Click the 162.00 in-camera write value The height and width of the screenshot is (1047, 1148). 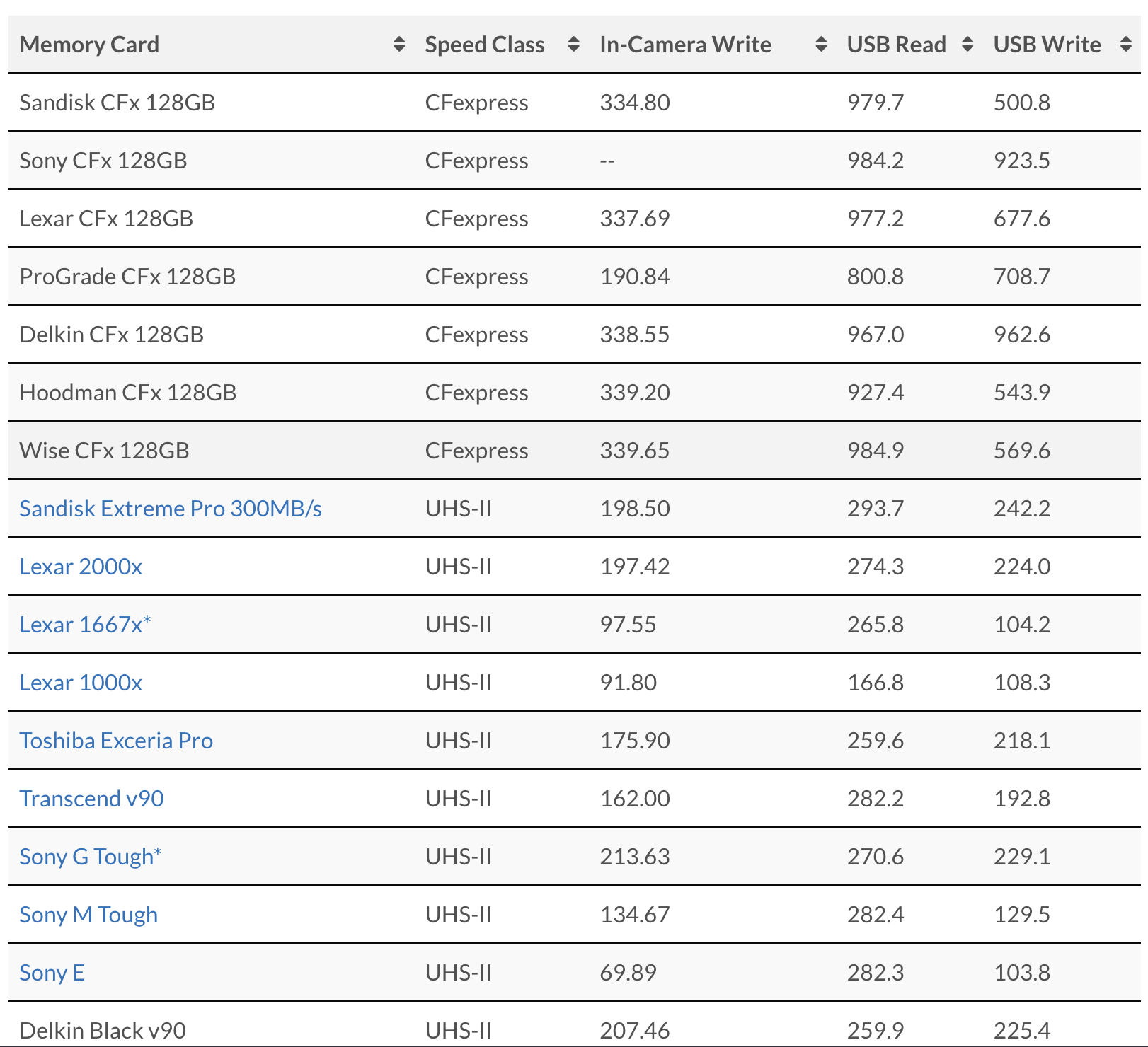635,799
